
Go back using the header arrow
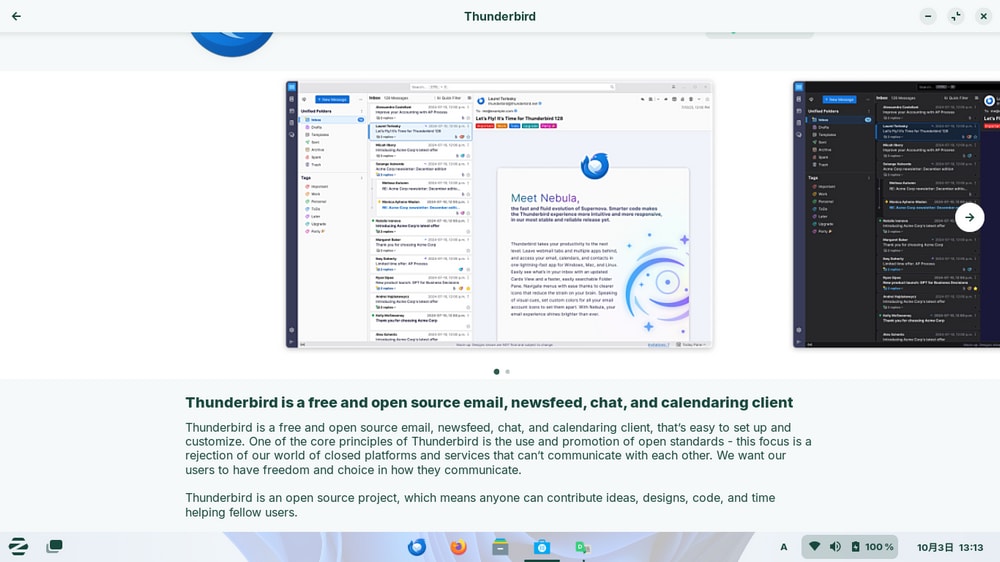click(x=16, y=16)
